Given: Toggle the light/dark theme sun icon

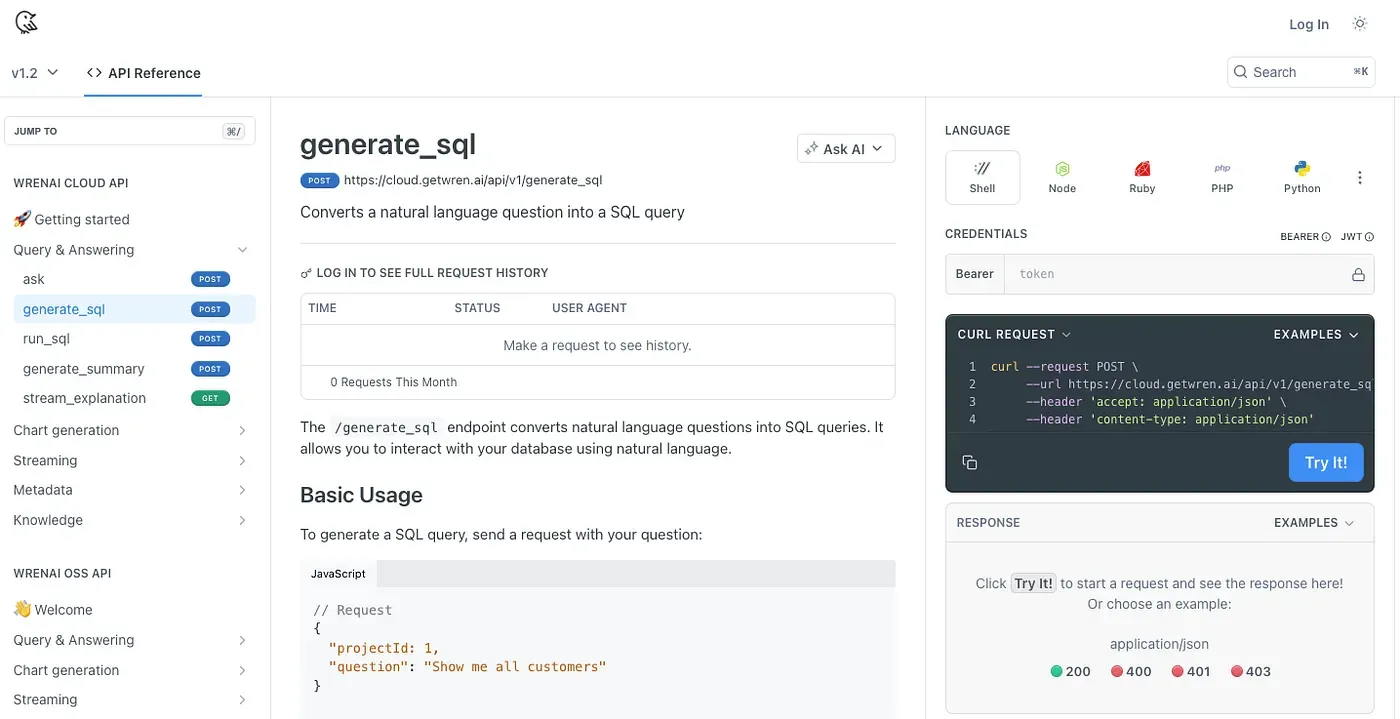Looking at the screenshot, I should [x=1359, y=24].
